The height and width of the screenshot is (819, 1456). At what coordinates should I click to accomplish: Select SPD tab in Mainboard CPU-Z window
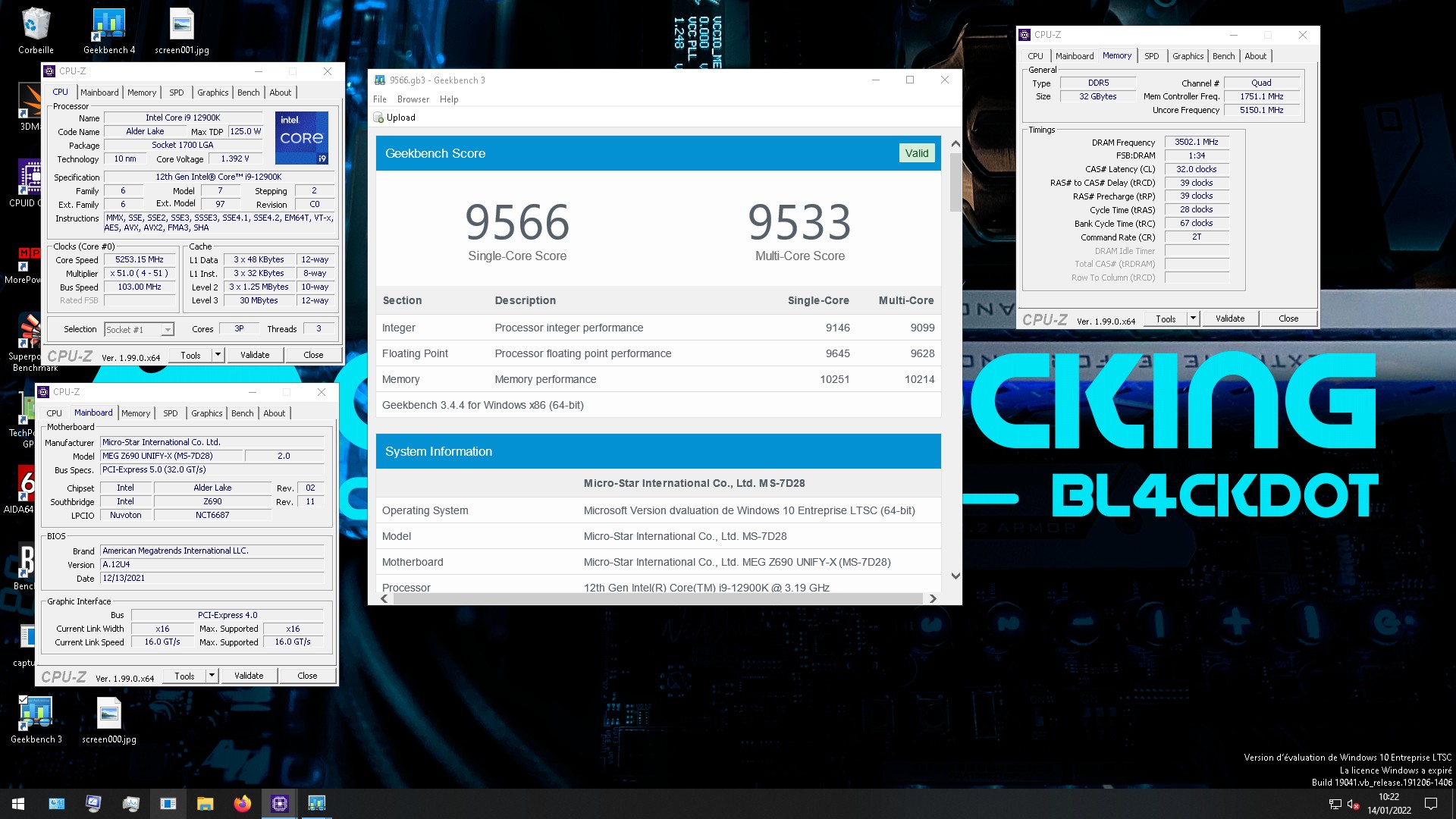171,413
